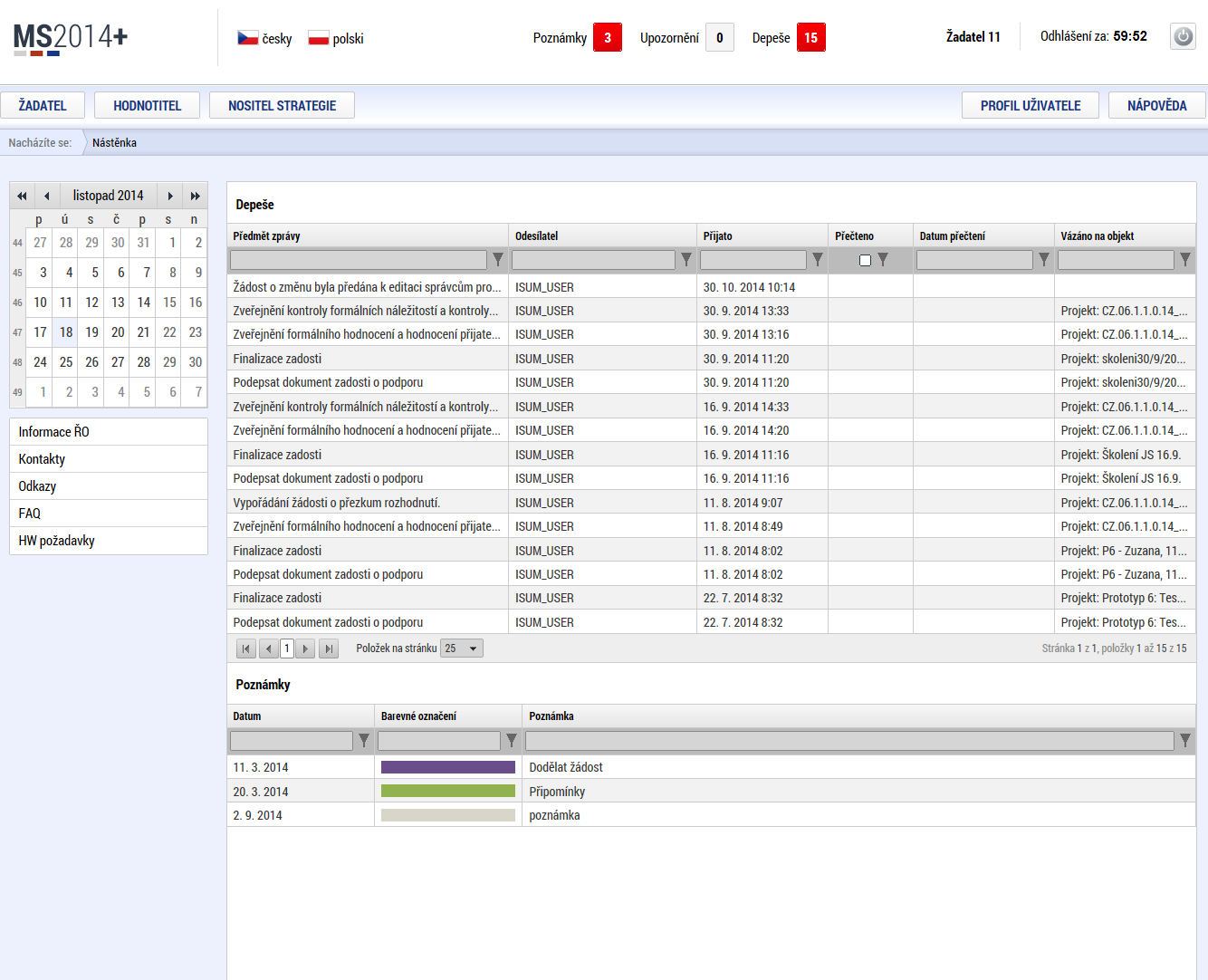Viewport: 1208px width, 980px height.
Task: Open filter icon for Odesílatel column
Action: point(685,260)
